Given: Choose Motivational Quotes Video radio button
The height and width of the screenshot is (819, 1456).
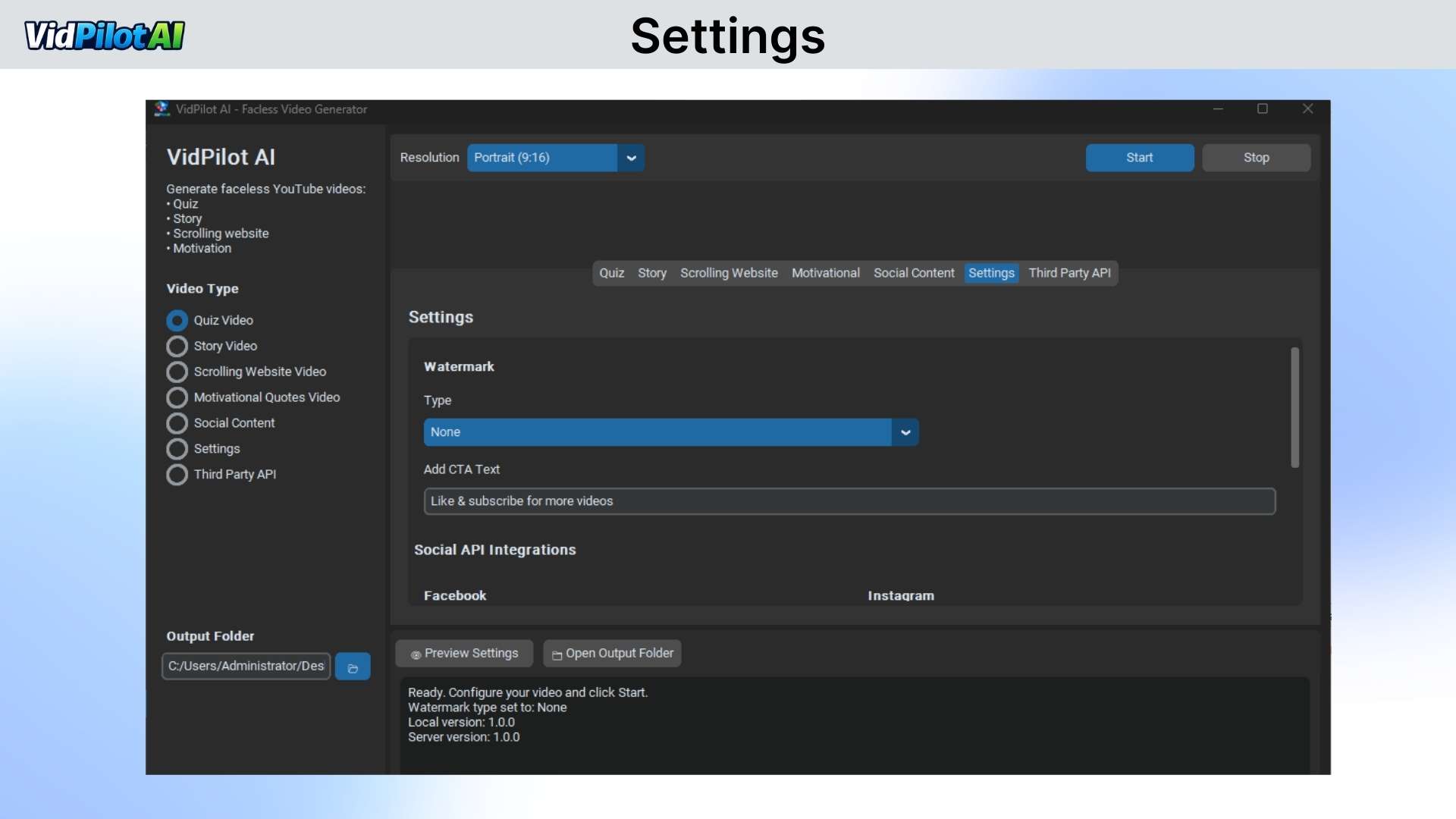Looking at the screenshot, I should pyautogui.click(x=177, y=398).
